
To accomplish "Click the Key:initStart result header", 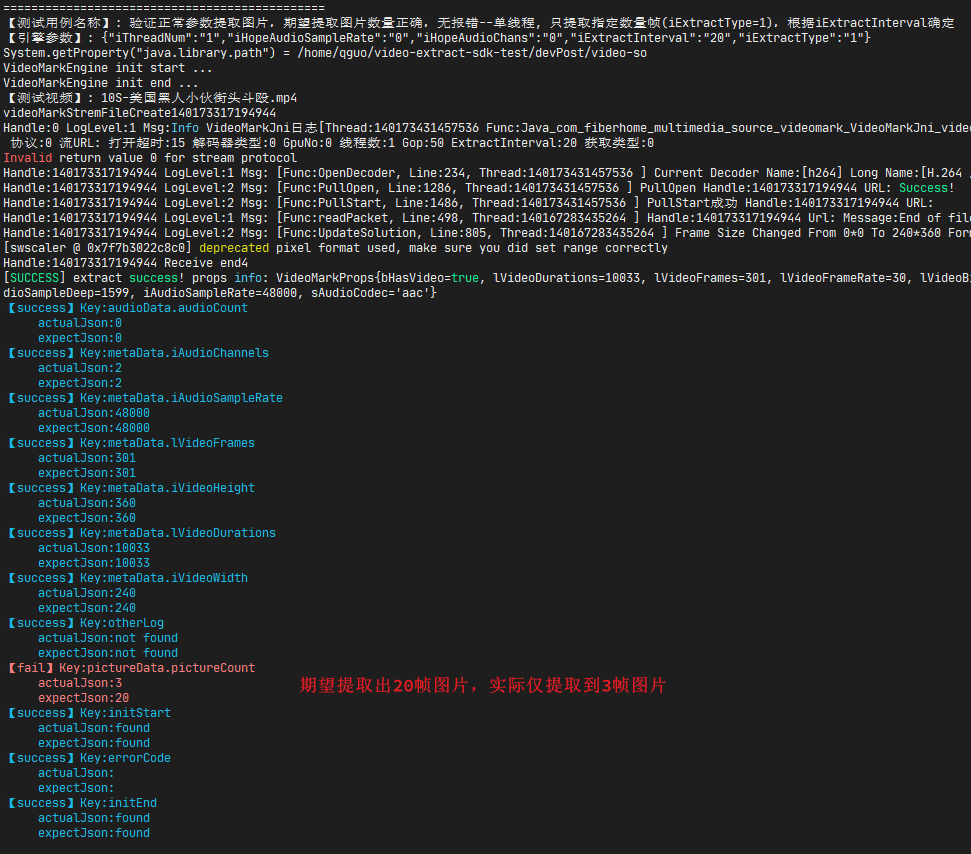I will 89,713.
